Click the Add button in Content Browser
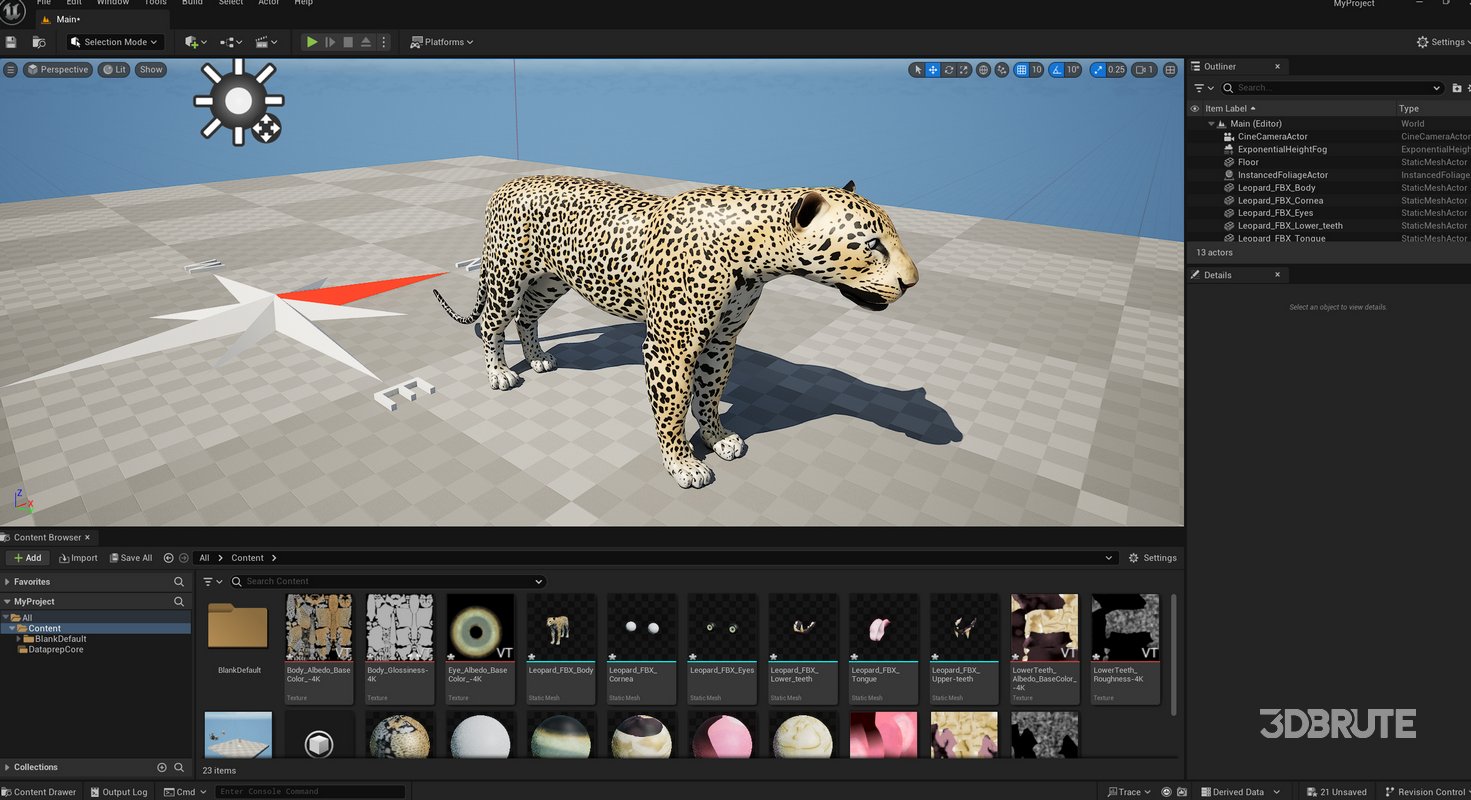 point(26,557)
